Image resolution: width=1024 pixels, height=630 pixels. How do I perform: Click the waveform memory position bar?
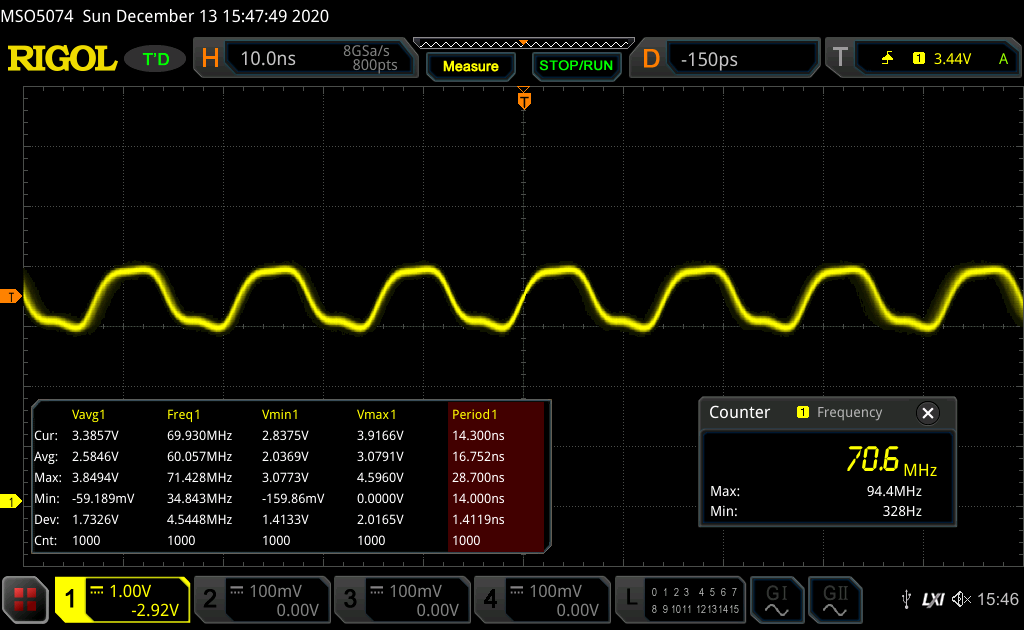pyautogui.click(x=523, y=43)
